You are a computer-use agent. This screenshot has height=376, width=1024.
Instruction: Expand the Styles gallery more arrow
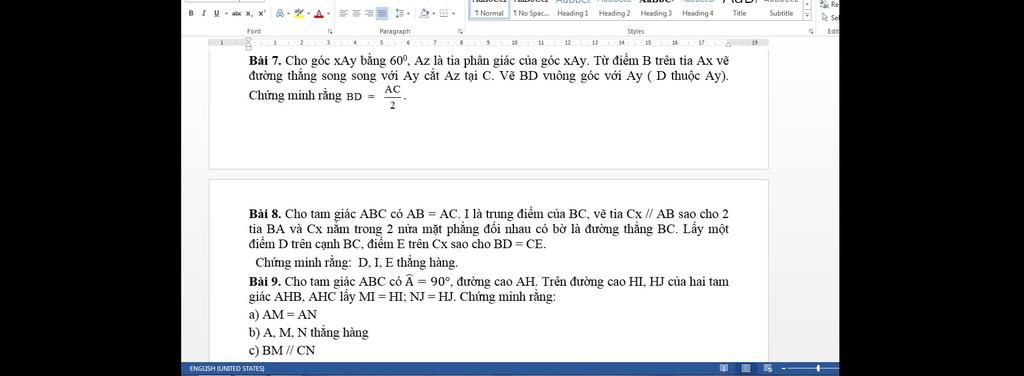[807, 15]
